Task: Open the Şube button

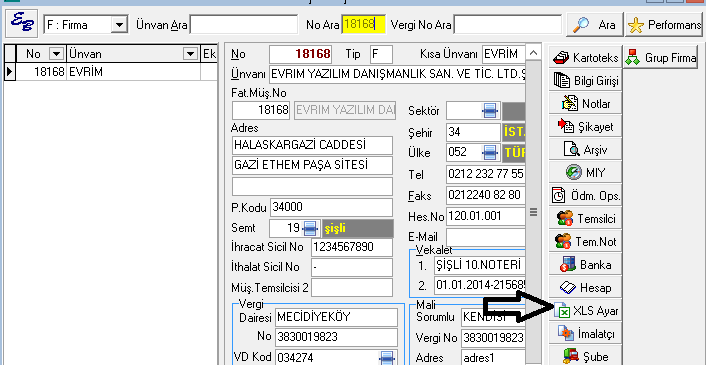Action: pyautogui.click(x=585, y=356)
